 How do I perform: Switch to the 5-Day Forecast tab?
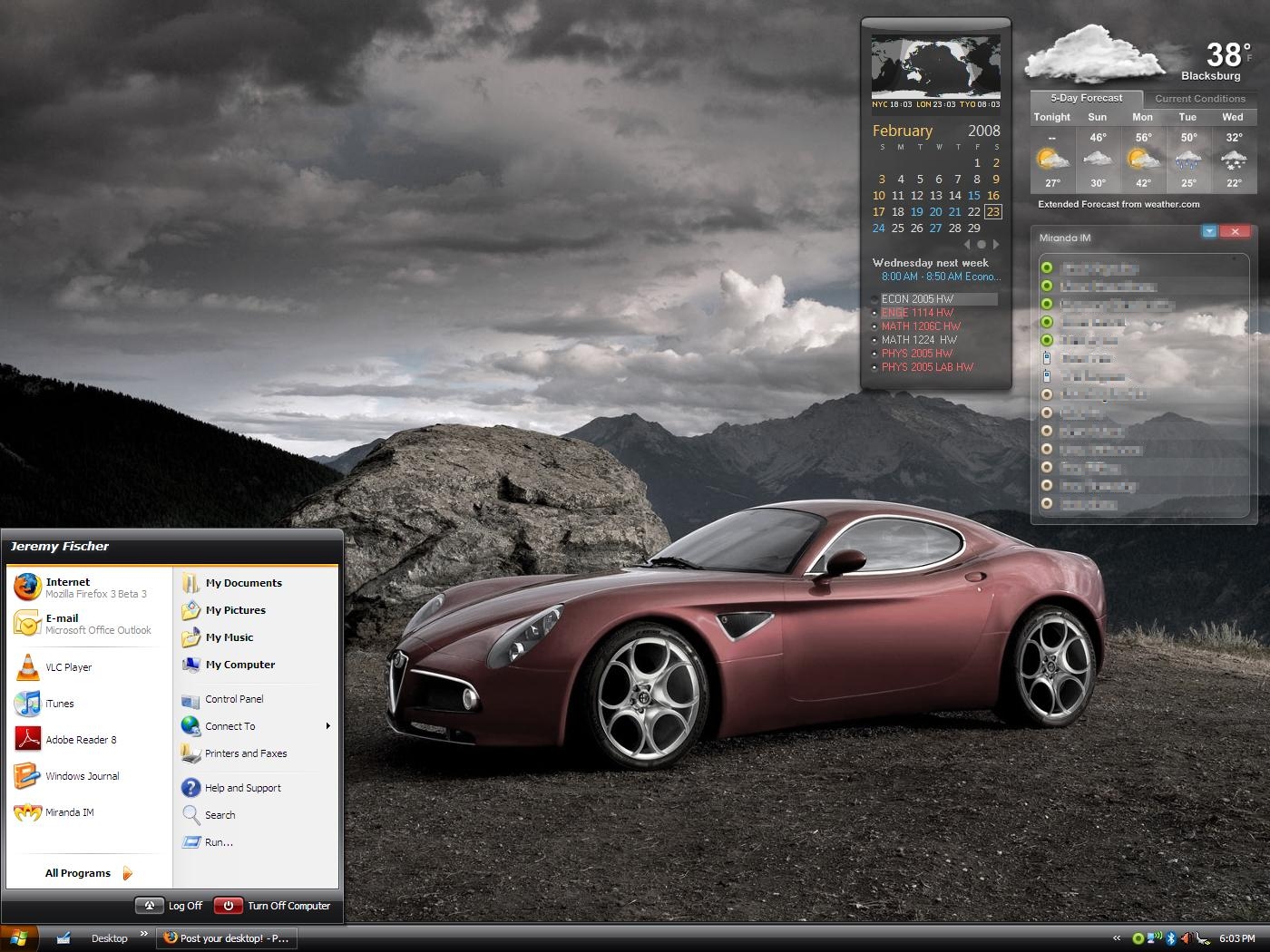pos(1087,98)
